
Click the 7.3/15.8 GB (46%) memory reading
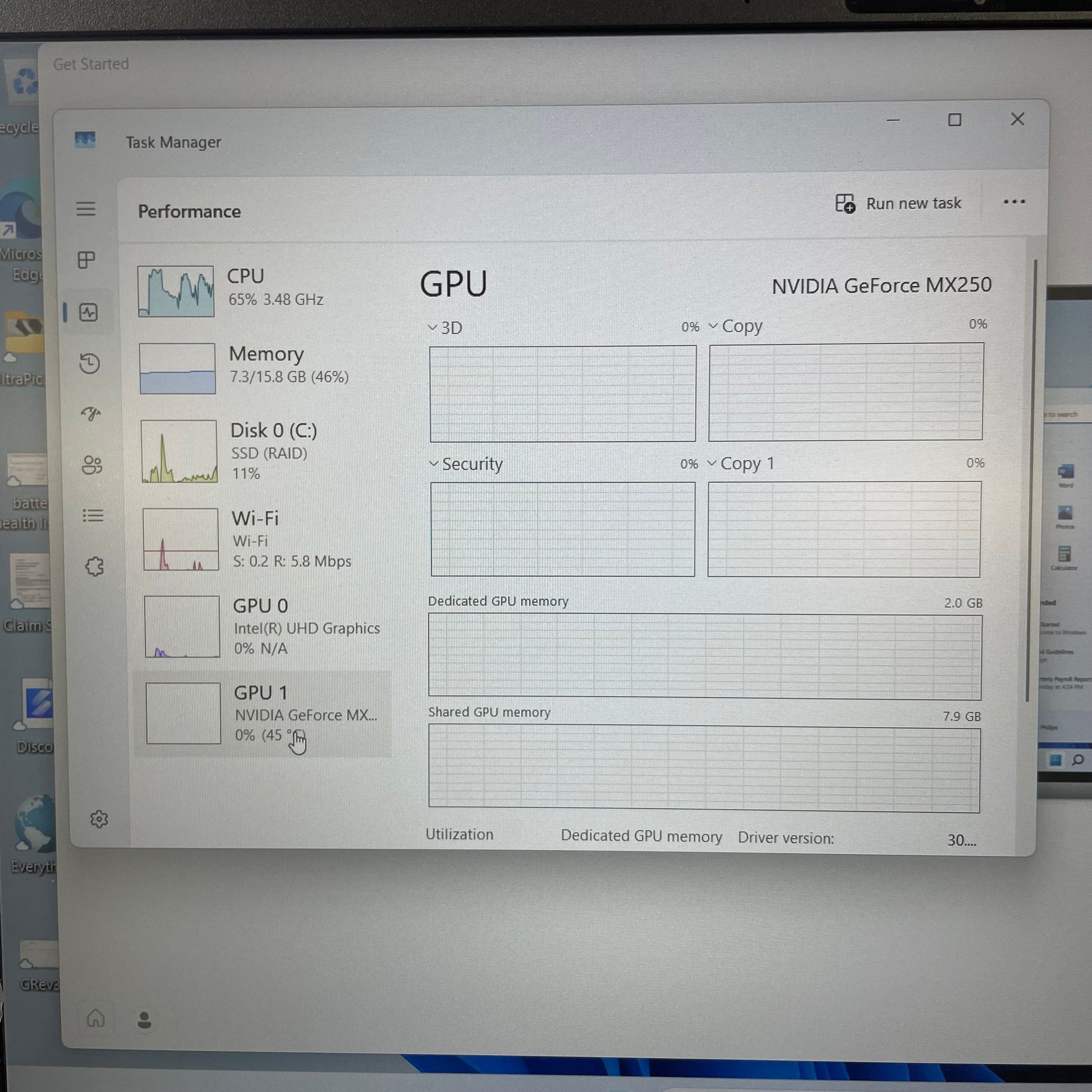(290, 377)
